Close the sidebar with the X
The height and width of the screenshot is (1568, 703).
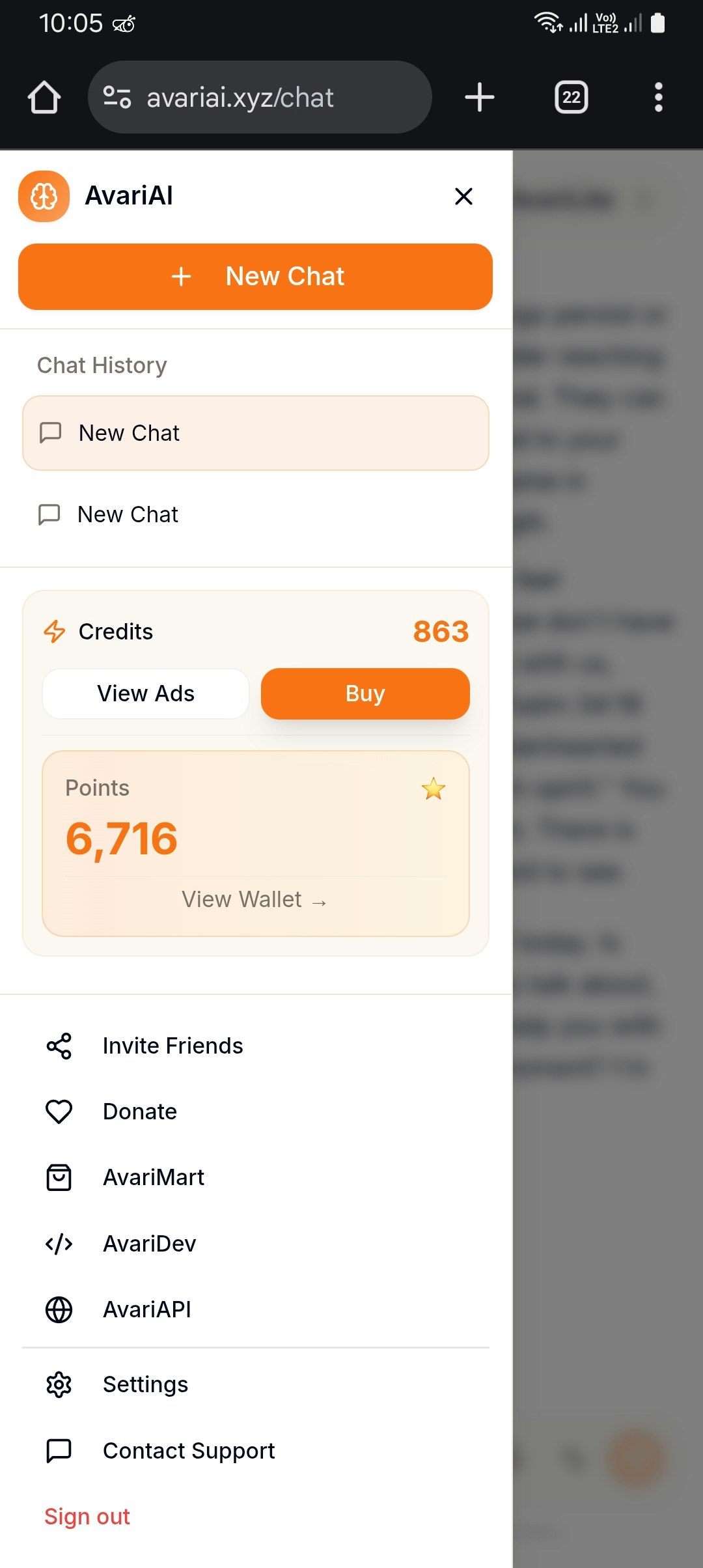(x=463, y=196)
